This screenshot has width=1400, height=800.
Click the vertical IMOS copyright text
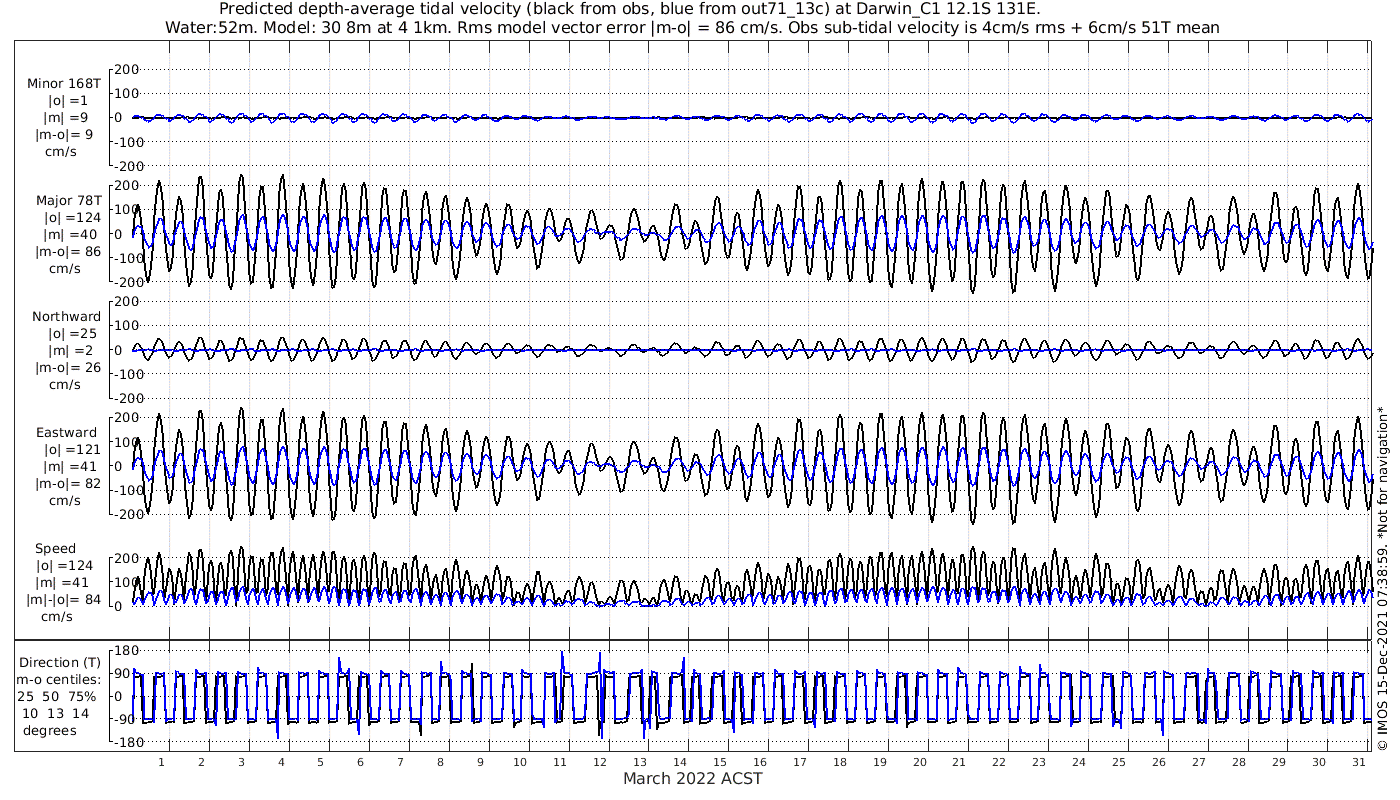click(1382, 578)
